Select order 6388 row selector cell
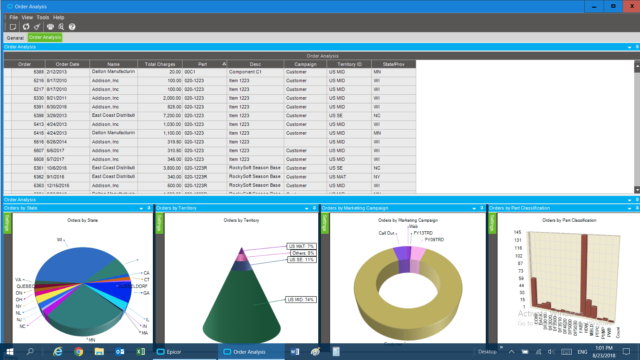This screenshot has width=640, height=360. (x=8, y=72)
